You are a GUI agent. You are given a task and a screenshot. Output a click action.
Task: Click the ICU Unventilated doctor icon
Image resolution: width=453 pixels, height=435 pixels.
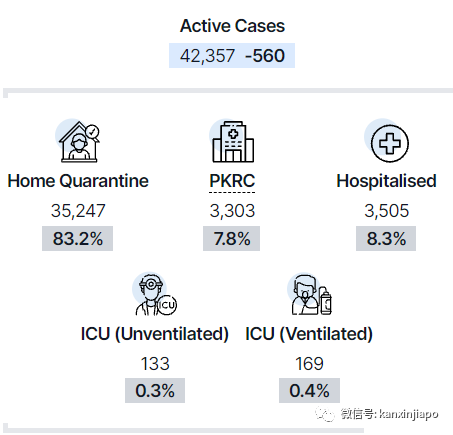tap(155, 294)
